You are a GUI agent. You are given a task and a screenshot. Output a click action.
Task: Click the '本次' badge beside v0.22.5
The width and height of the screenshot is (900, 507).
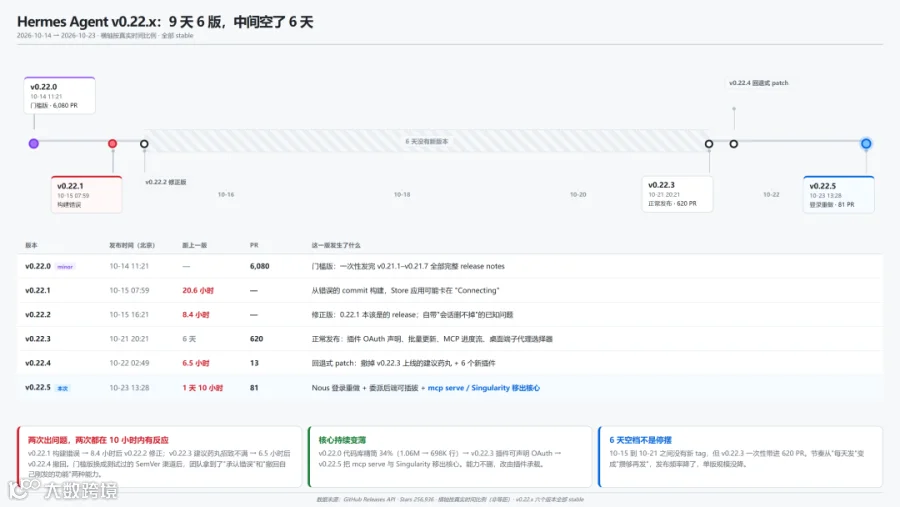[63, 388]
